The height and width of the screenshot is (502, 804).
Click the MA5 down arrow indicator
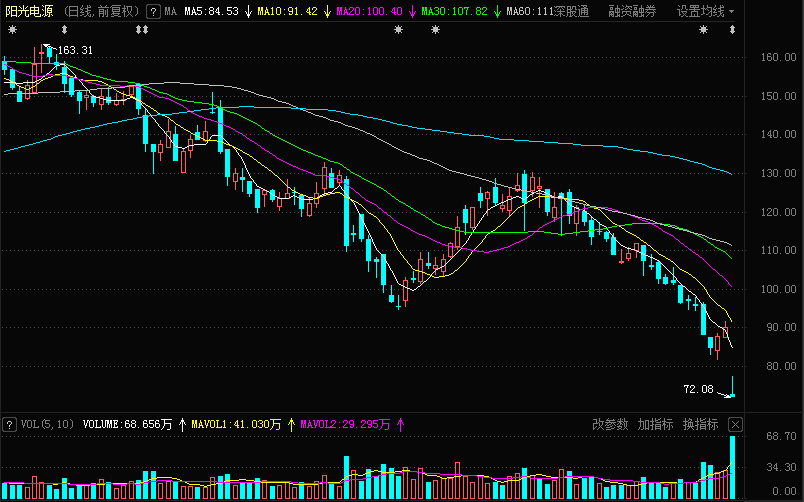click(247, 12)
